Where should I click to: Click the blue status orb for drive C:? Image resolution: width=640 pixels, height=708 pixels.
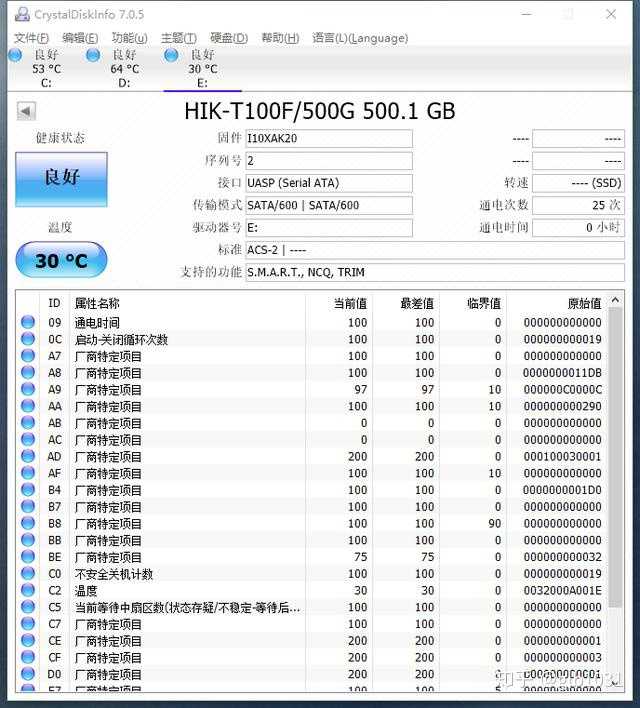[x=15, y=56]
